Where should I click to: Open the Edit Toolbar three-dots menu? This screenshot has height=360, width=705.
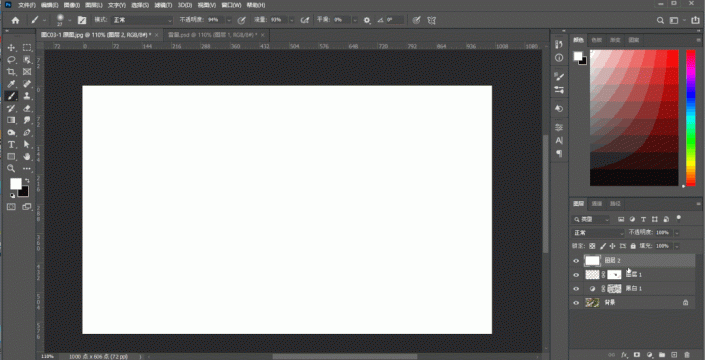click(x=27, y=169)
